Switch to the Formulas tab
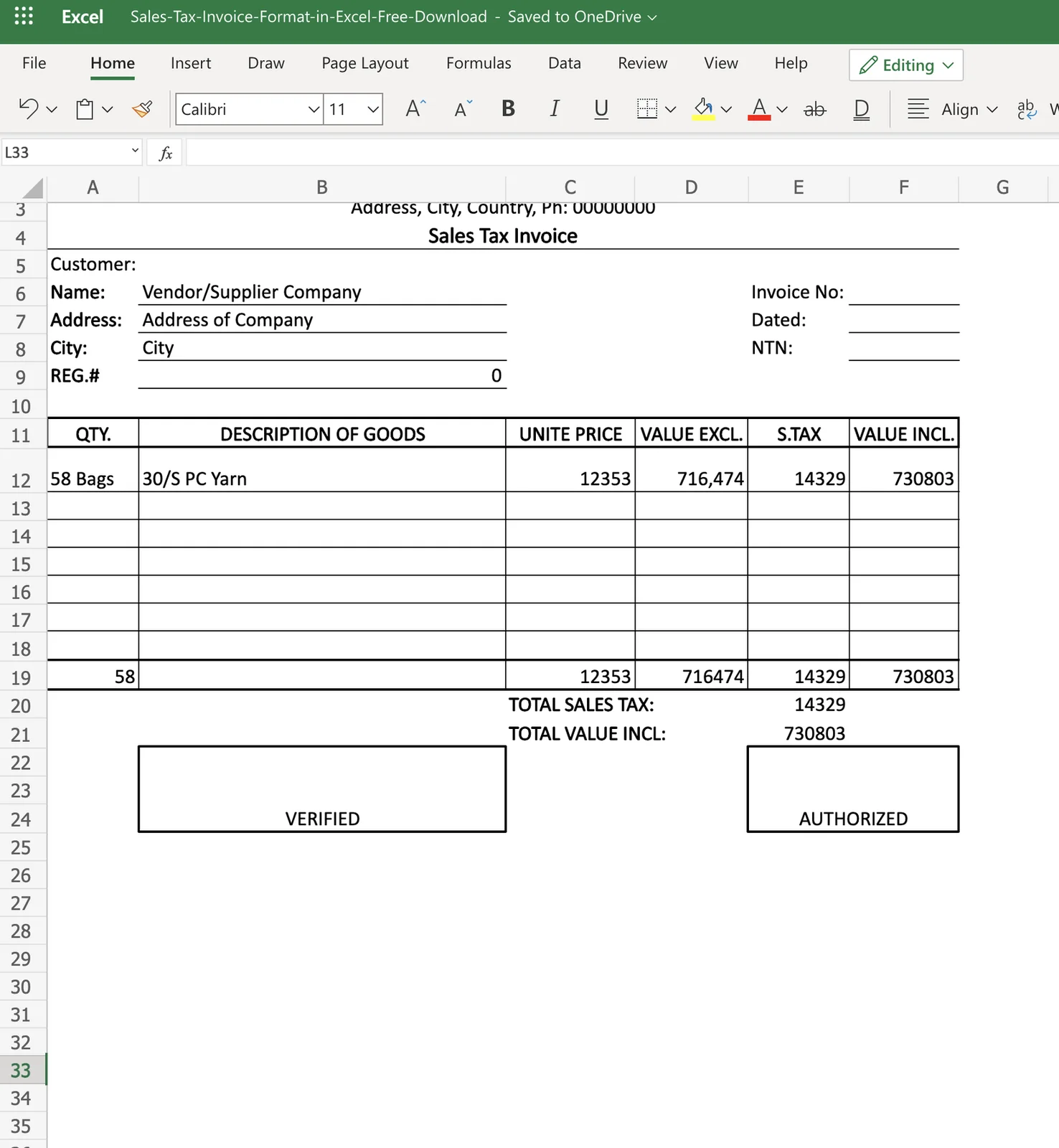The height and width of the screenshot is (1148, 1059). 479,63
